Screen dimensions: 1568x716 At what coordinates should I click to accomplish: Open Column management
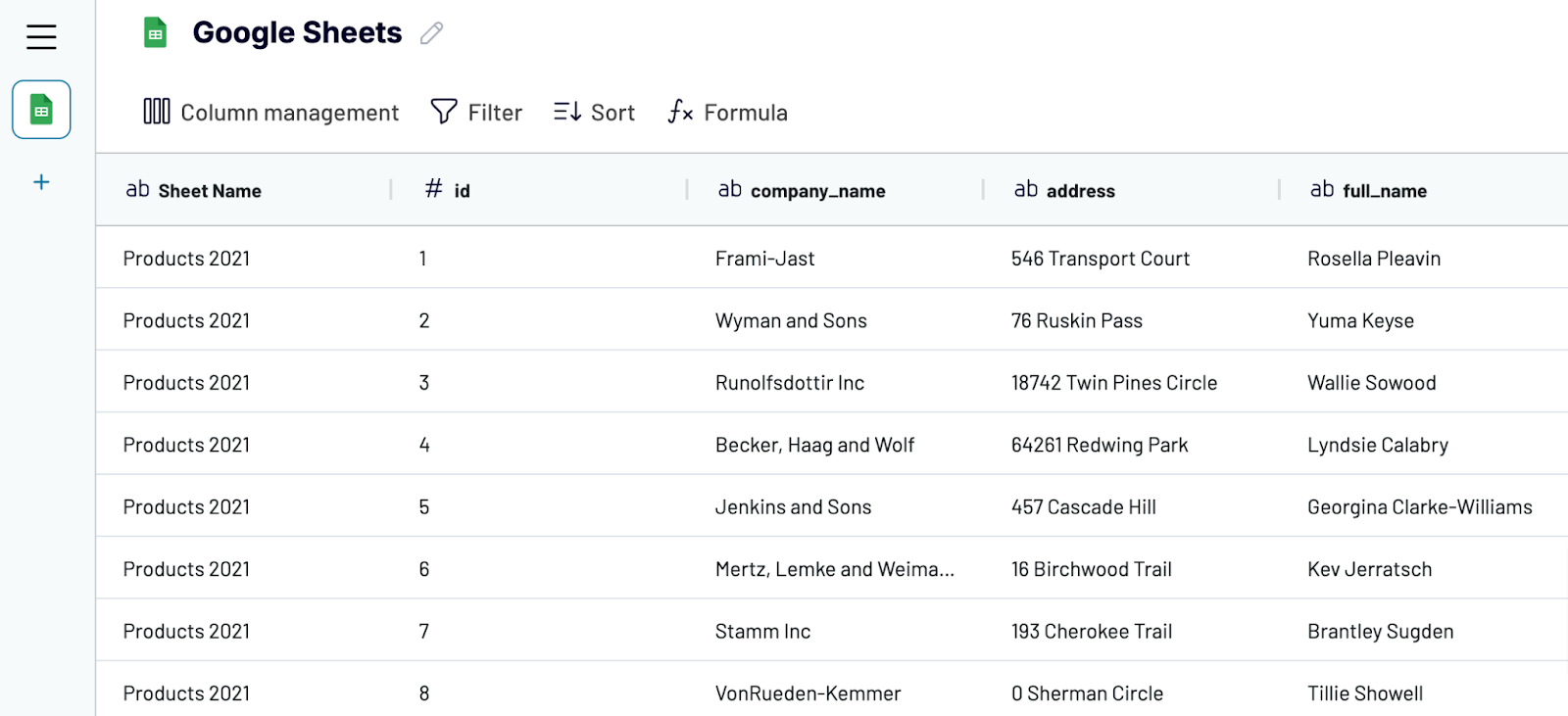pyautogui.click(x=271, y=112)
